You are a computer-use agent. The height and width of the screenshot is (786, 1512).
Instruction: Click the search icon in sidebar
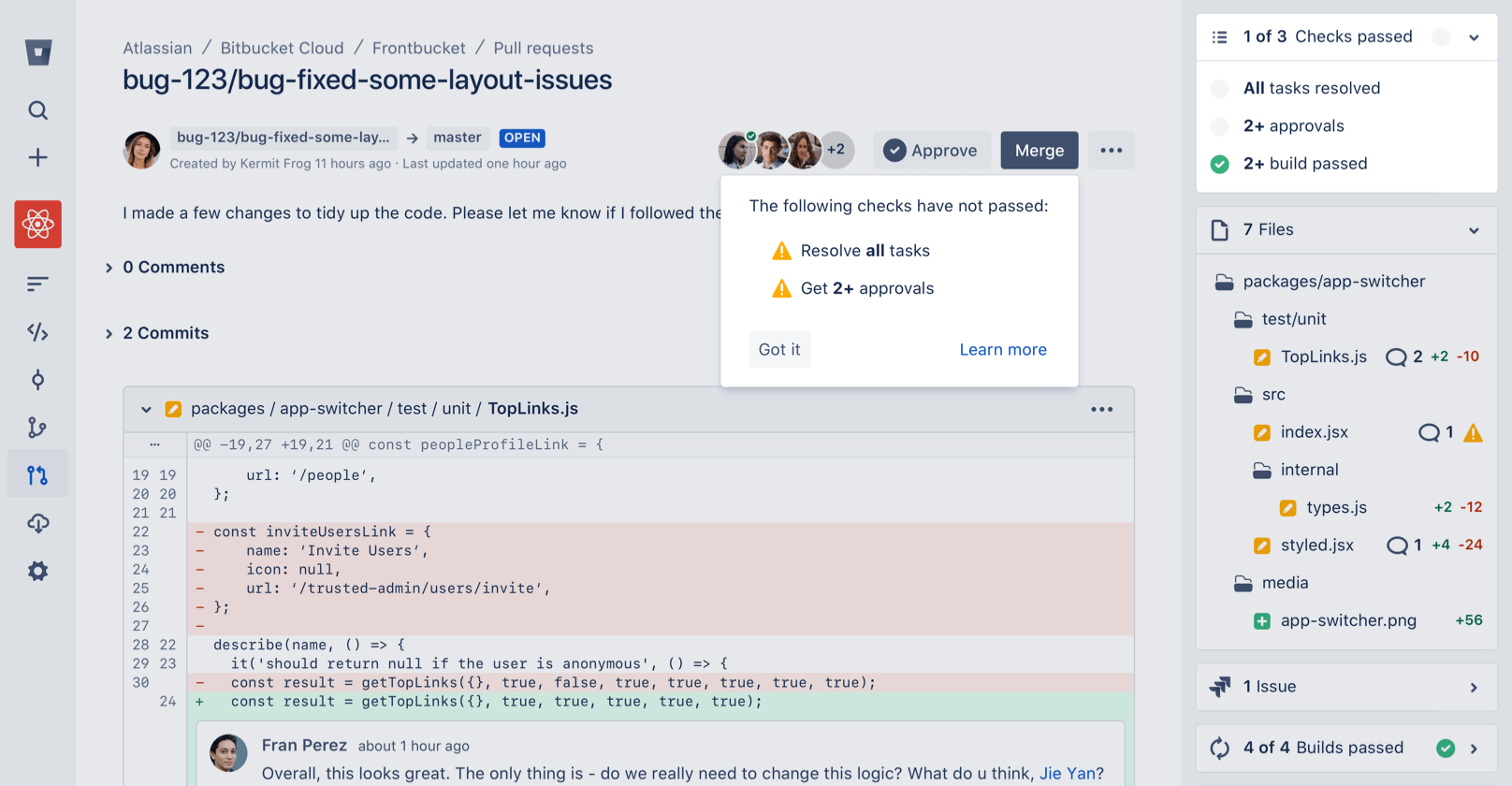[38, 110]
